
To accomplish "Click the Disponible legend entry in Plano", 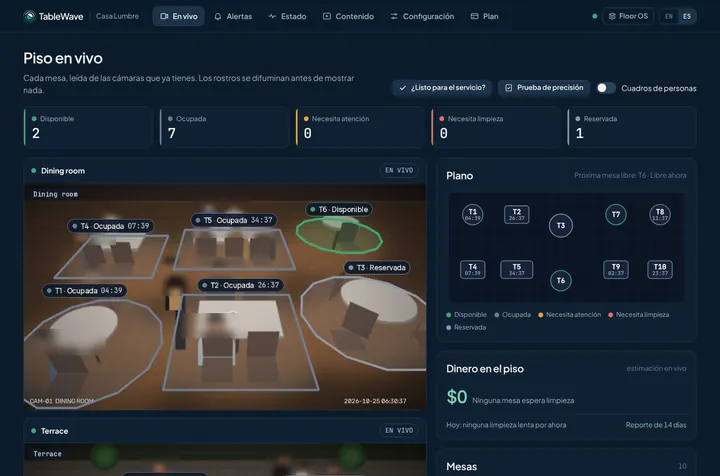I will tap(467, 314).
